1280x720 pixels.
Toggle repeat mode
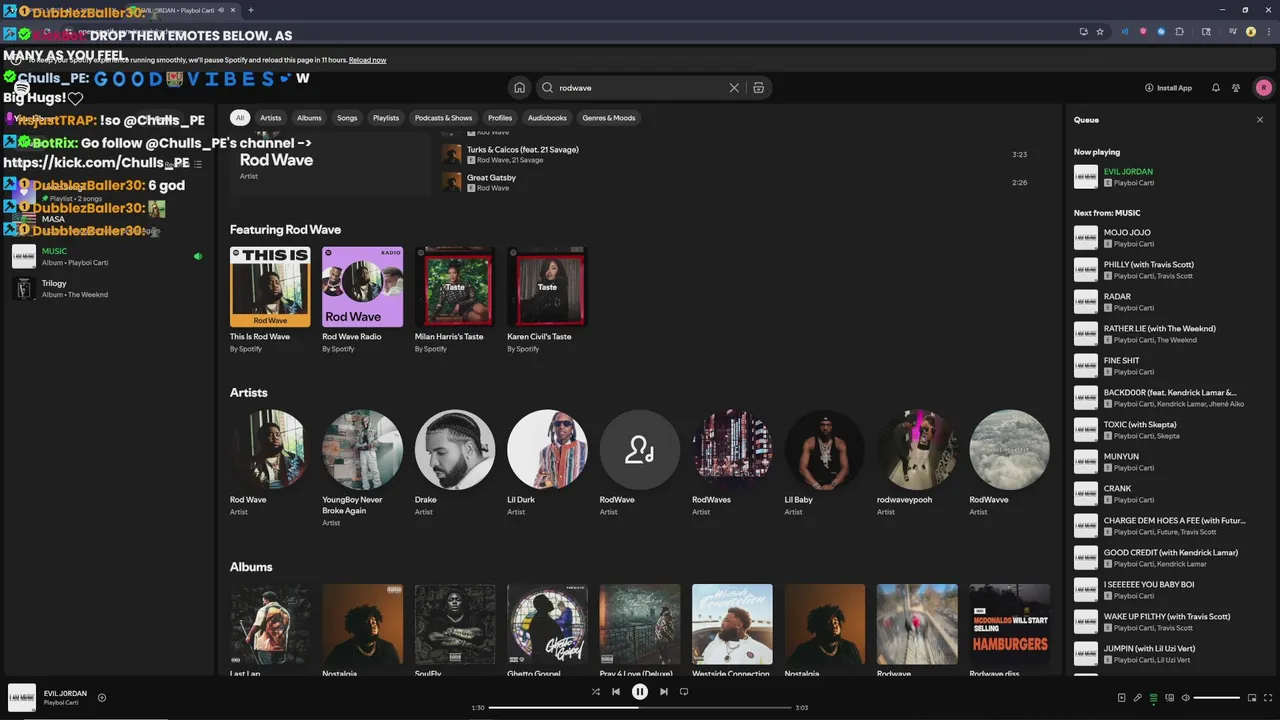point(684,692)
